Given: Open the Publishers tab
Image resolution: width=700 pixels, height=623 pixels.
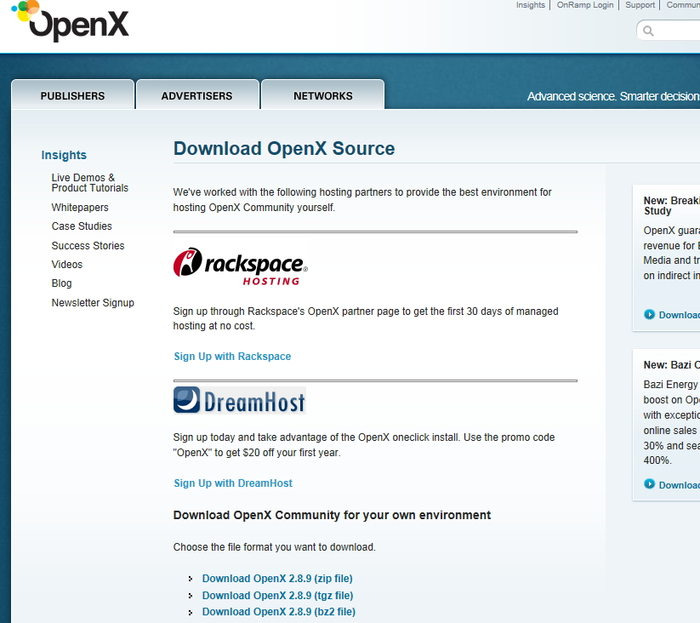Looking at the screenshot, I should [72, 96].
